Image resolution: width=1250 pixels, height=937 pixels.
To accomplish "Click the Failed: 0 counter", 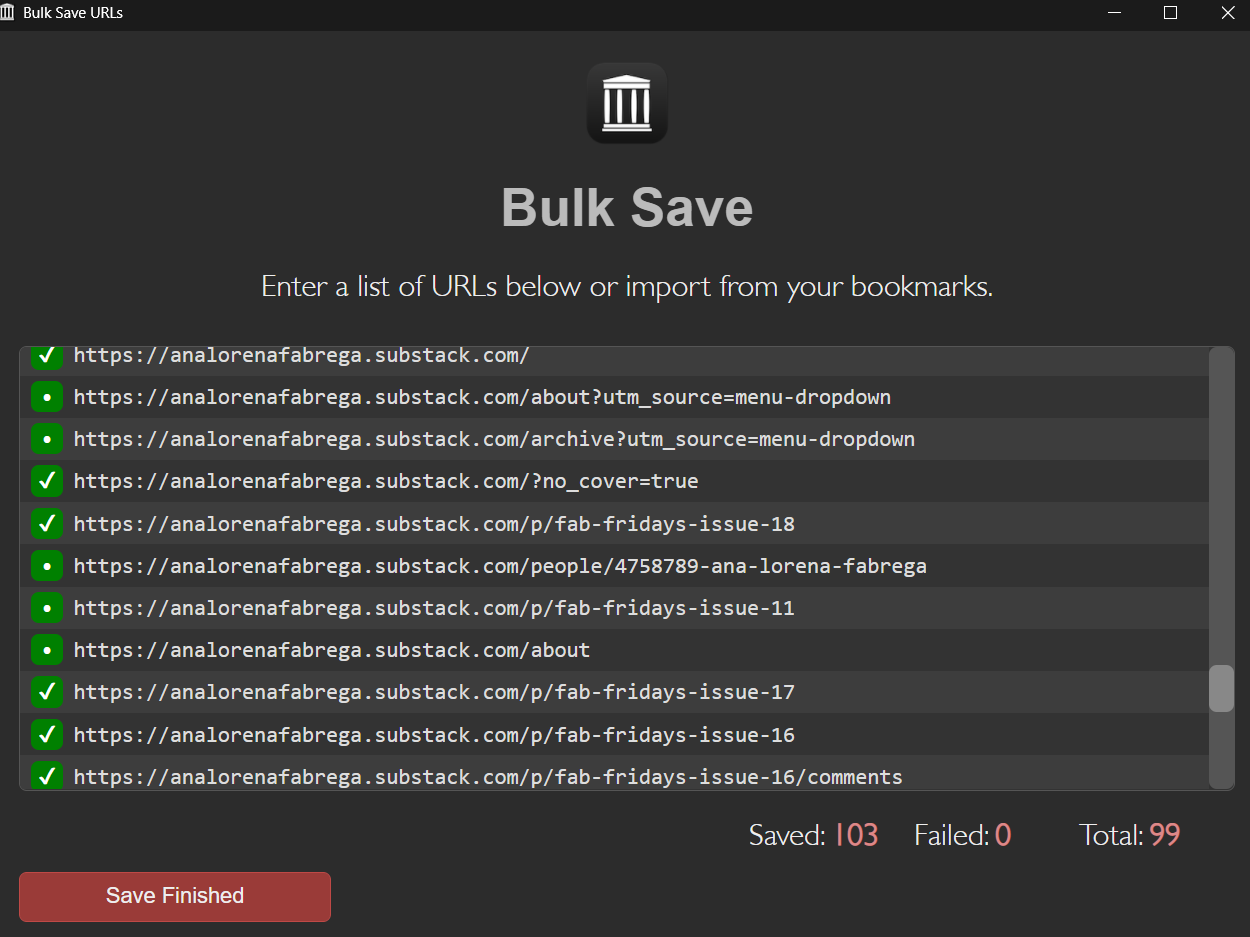I will [x=962, y=834].
